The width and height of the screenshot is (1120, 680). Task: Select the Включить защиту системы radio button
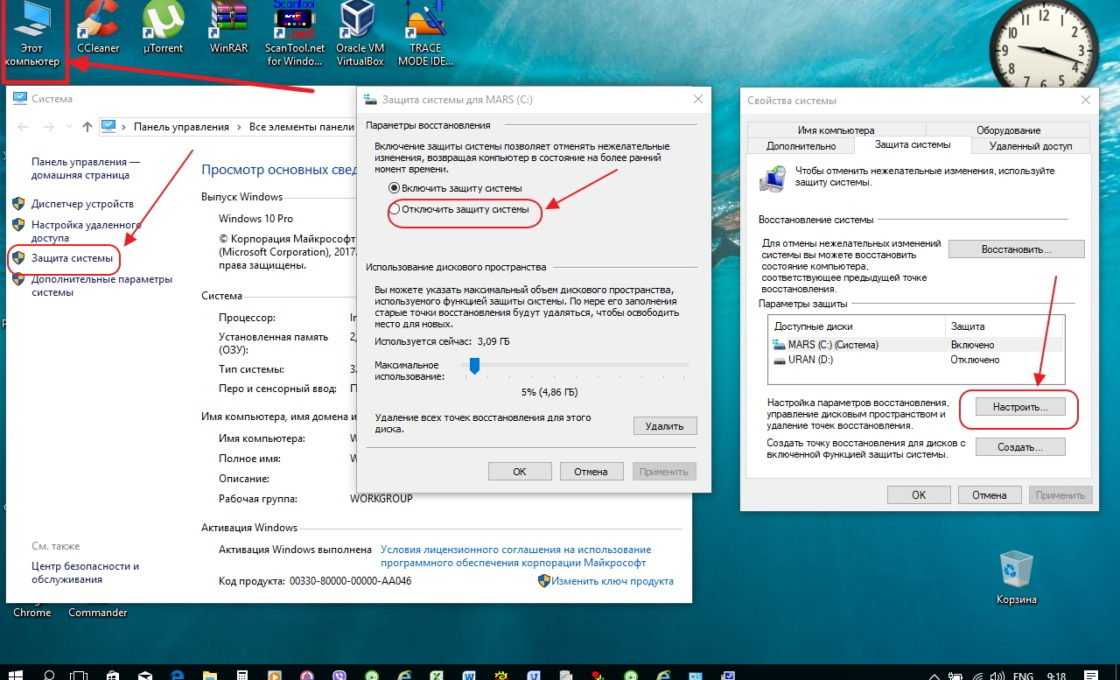[395, 188]
